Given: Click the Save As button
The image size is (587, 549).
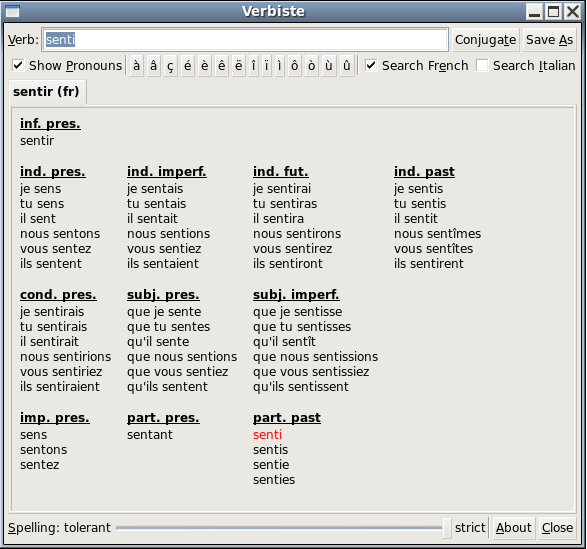Looking at the screenshot, I should tap(549, 40).
